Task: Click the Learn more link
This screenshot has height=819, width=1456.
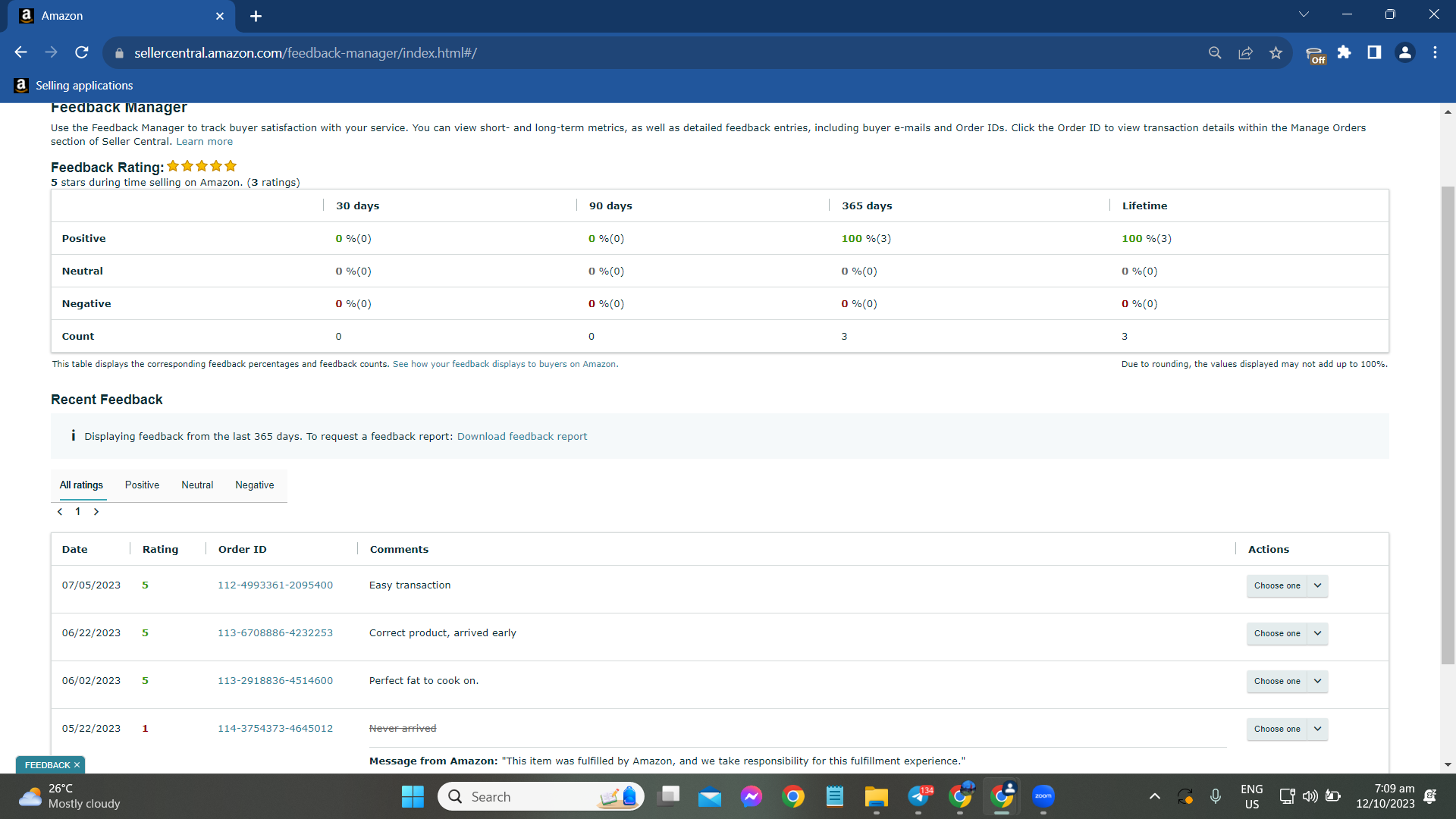Action: (205, 142)
